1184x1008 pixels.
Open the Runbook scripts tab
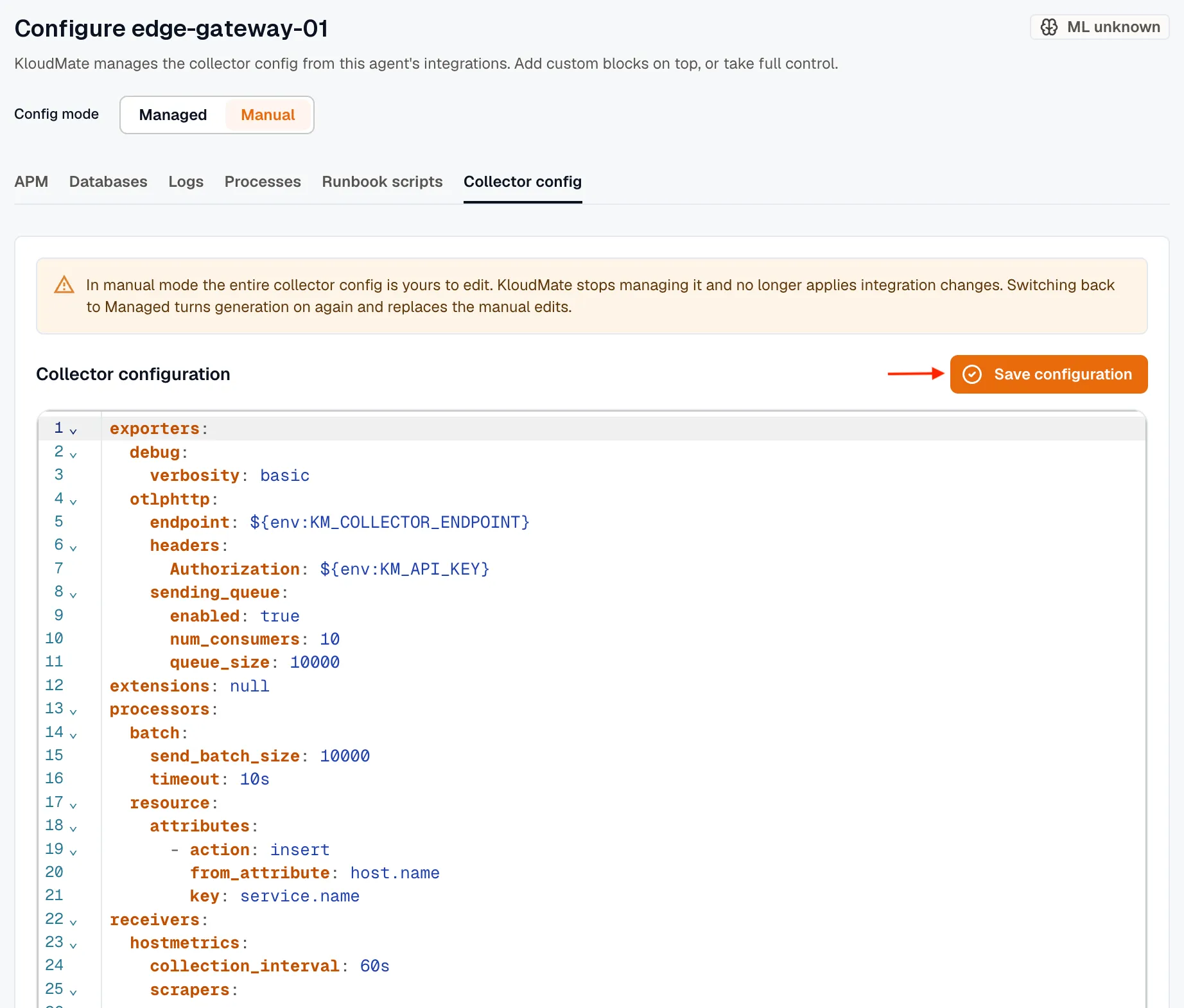coord(383,182)
